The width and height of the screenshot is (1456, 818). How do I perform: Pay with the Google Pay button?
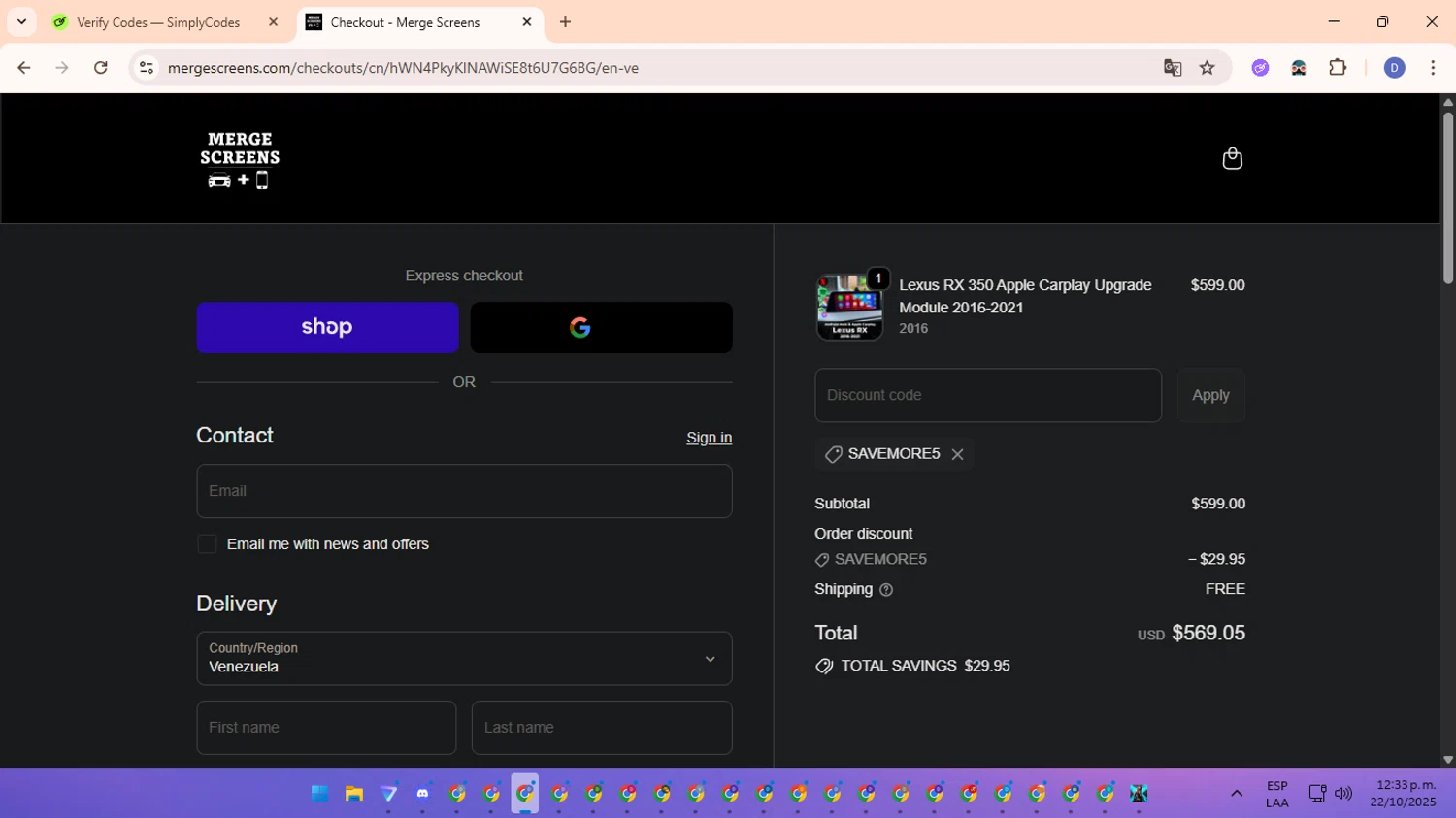[601, 328]
